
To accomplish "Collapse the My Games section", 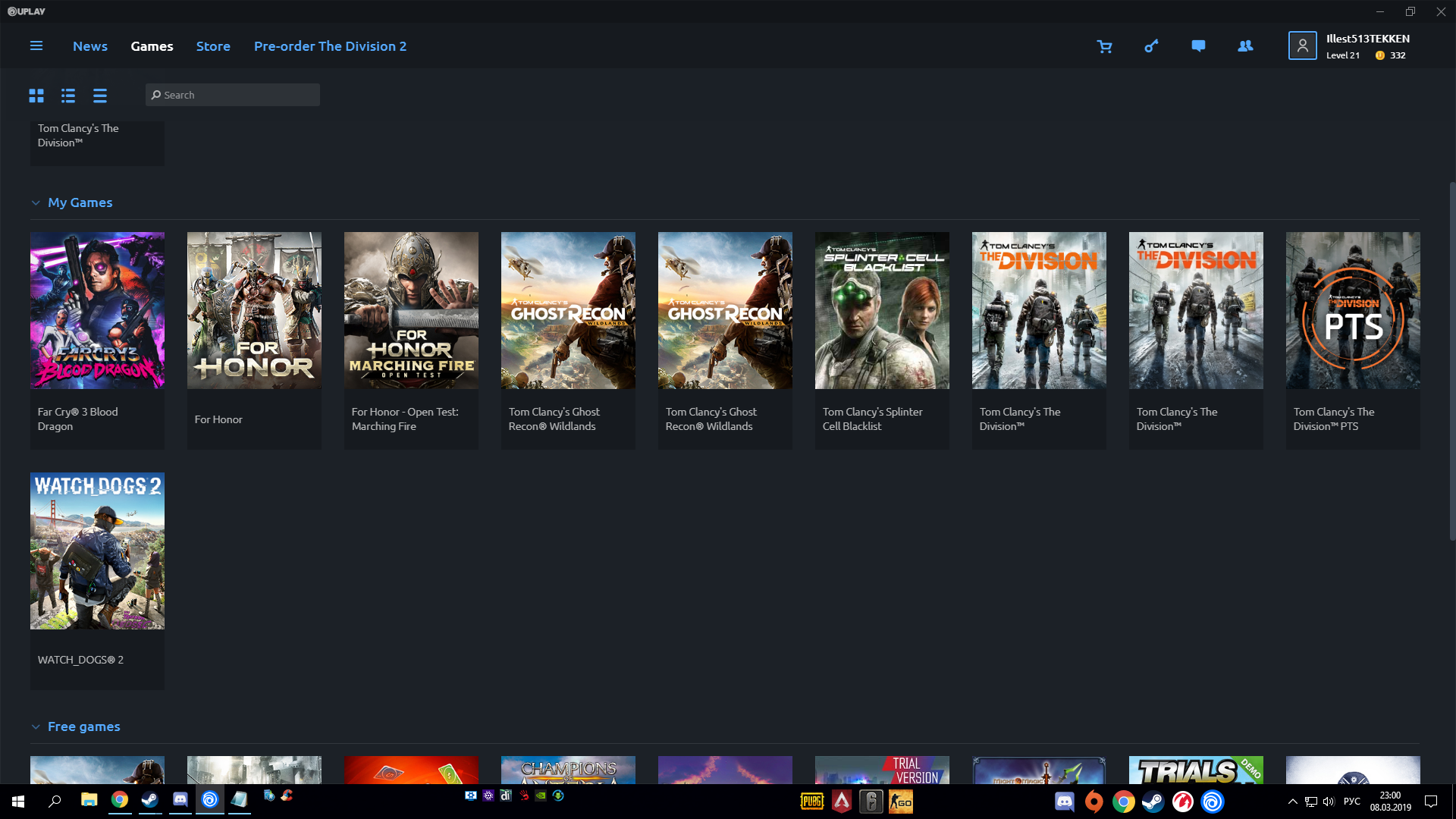I will tap(36, 202).
